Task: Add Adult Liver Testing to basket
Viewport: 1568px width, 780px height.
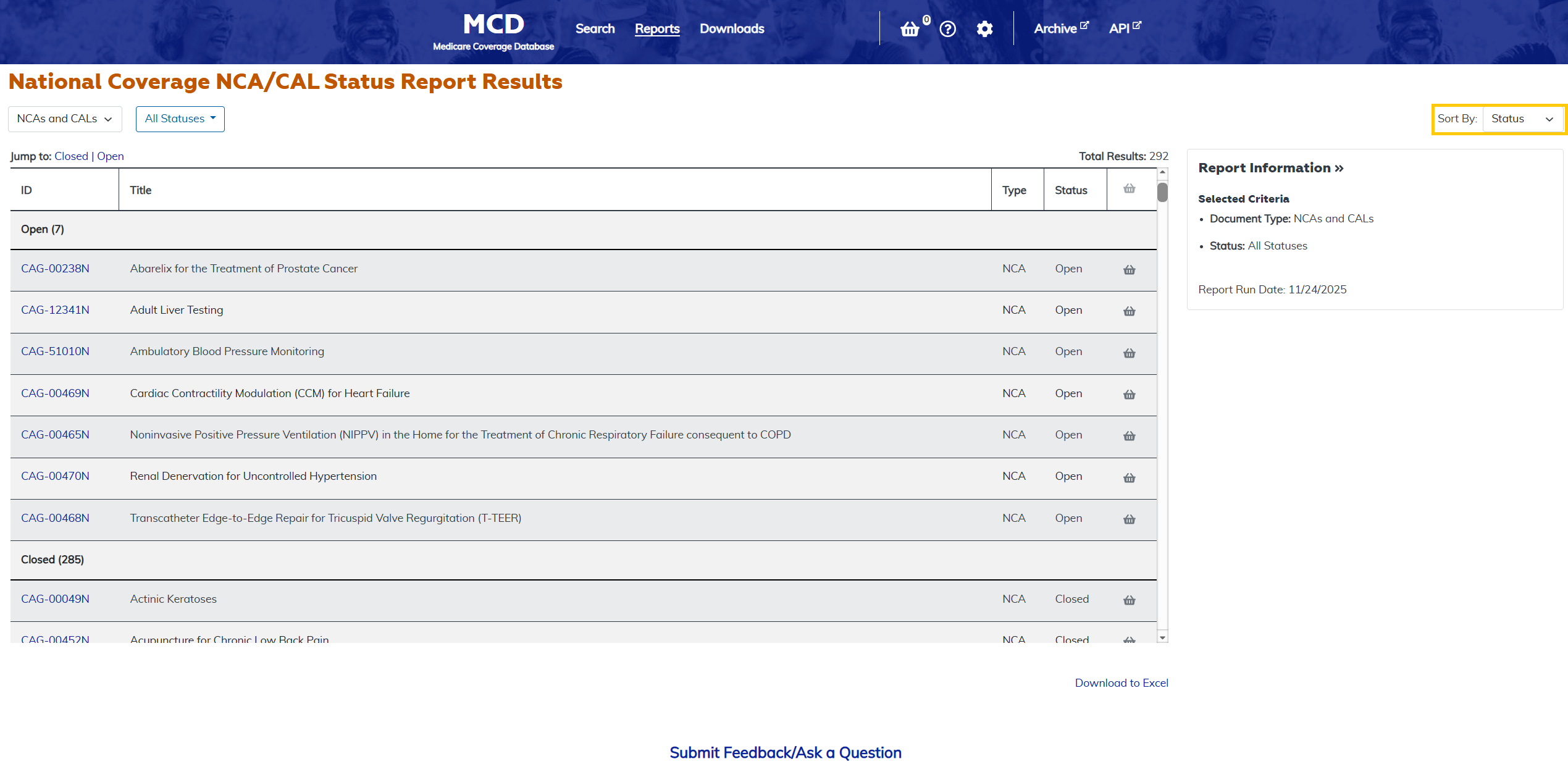Action: pos(1129,311)
